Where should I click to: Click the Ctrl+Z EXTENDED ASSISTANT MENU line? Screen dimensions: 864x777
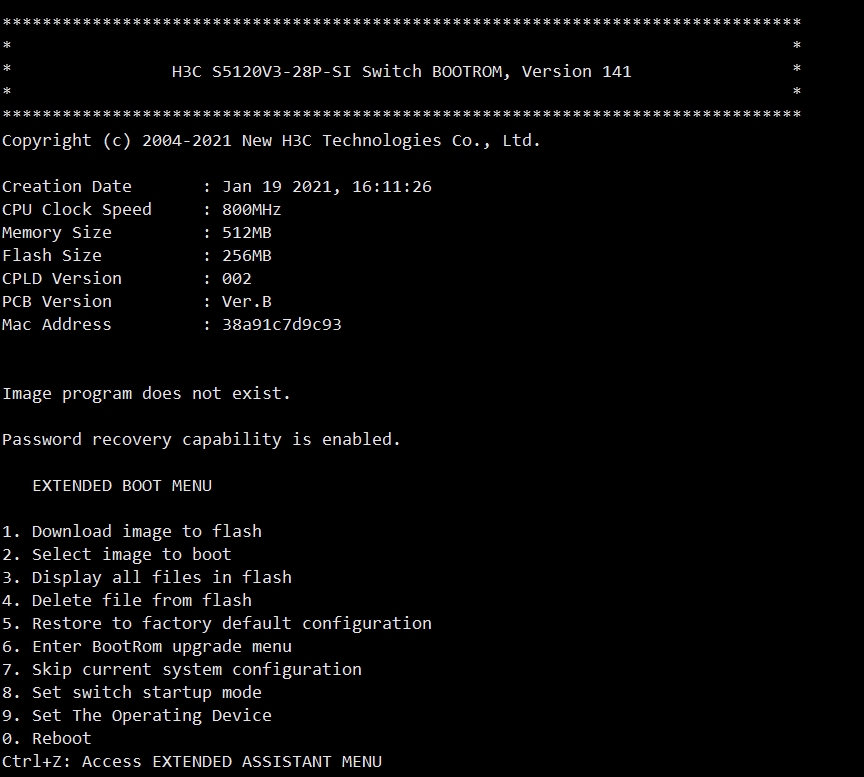tap(192, 761)
